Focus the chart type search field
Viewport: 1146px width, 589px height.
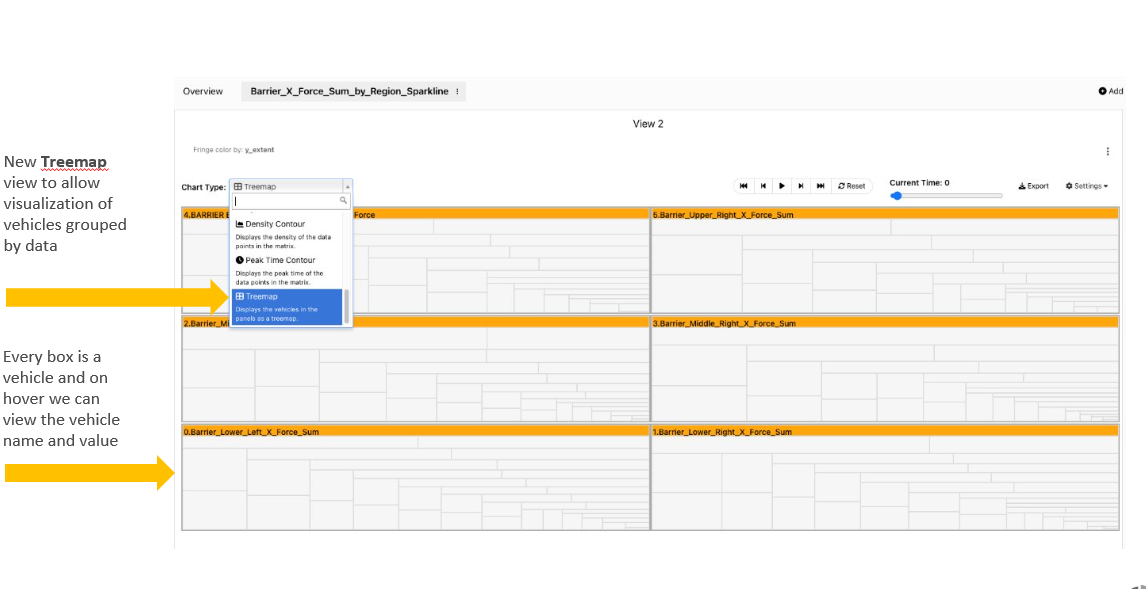tap(291, 200)
